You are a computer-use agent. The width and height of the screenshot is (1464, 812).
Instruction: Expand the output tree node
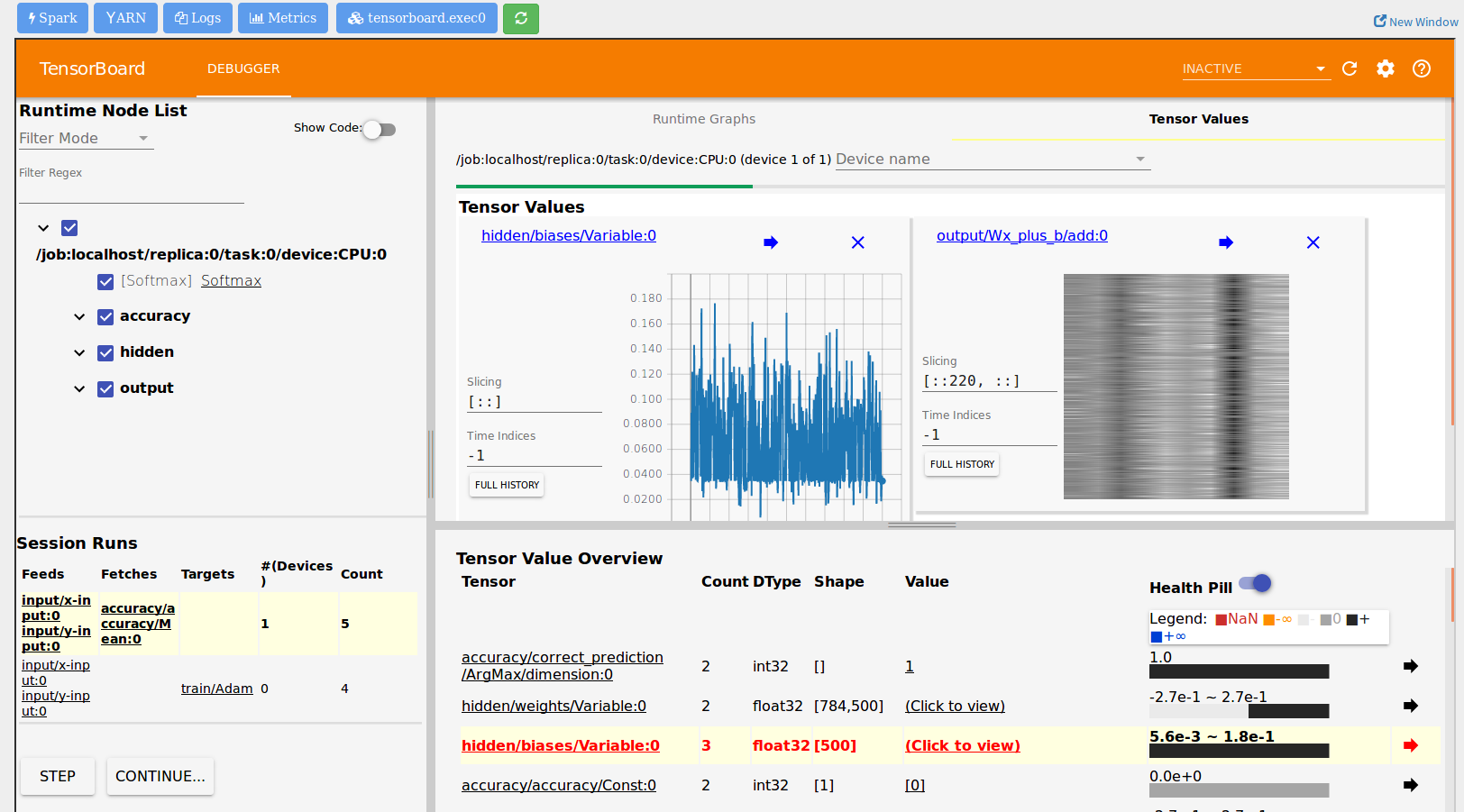pos(79,388)
